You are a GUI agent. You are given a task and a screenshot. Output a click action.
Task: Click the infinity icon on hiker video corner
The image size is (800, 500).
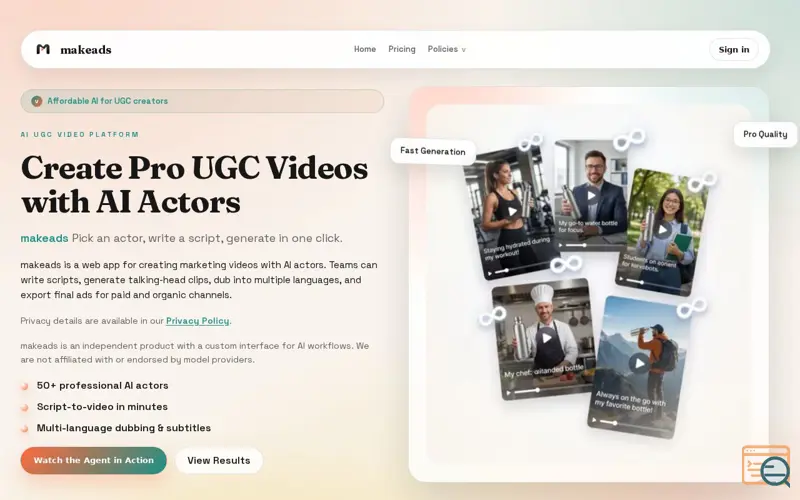point(692,308)
